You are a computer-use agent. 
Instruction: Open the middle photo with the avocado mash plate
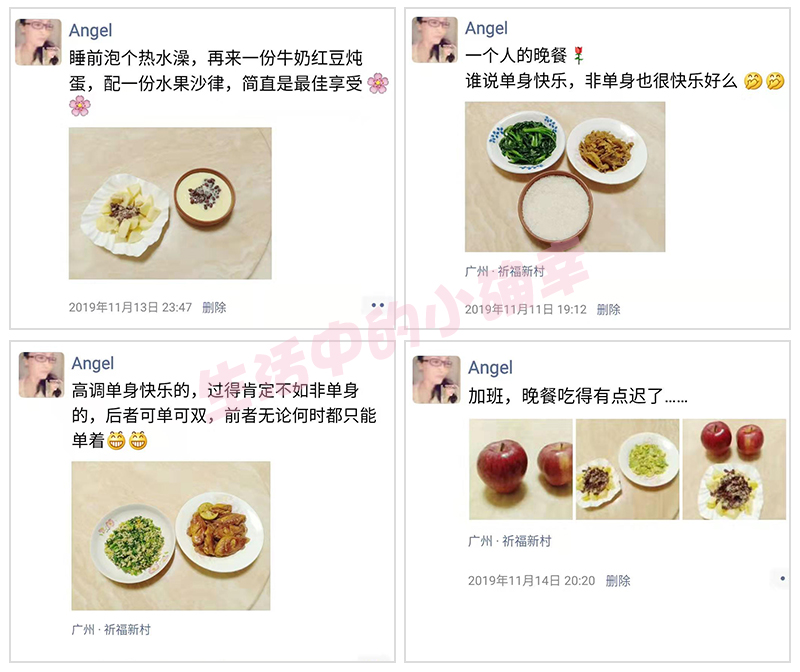tap(628, 469)
